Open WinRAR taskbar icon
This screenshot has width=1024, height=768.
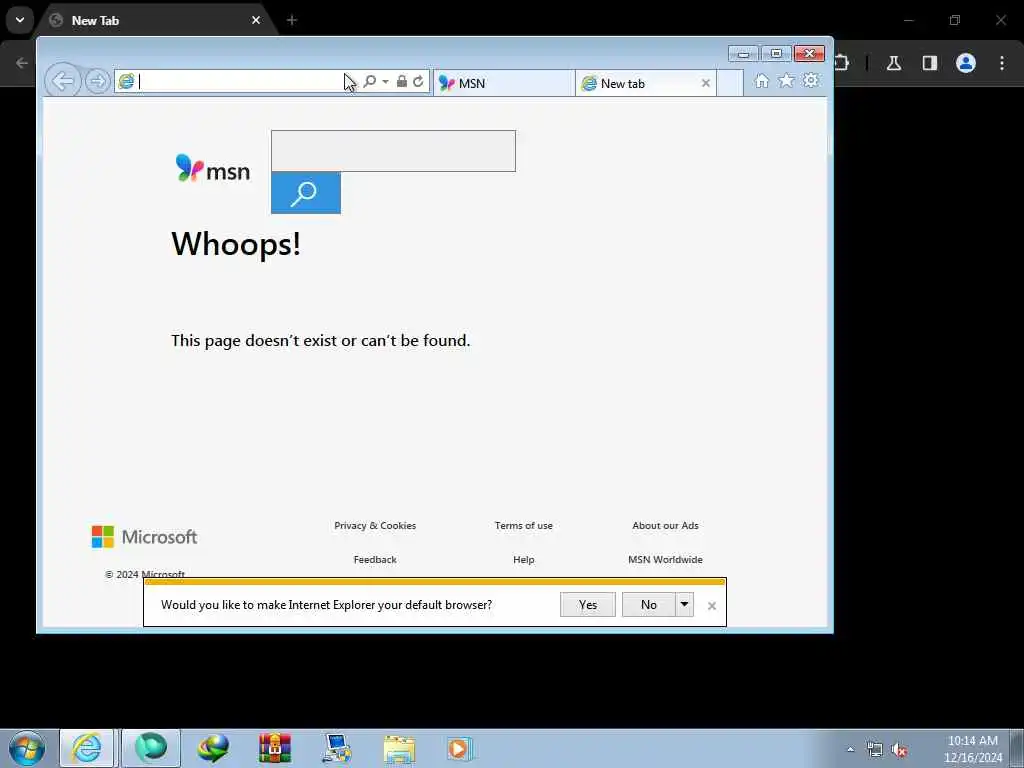[x=275, y=748]
